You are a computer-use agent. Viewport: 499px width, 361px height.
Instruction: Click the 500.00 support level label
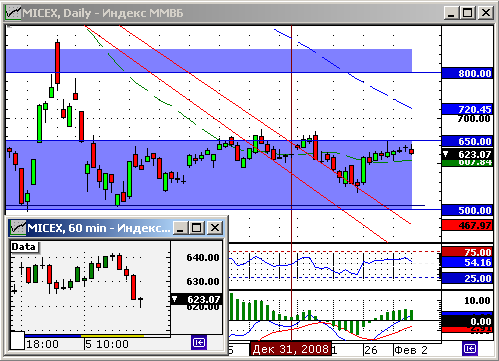467,210
